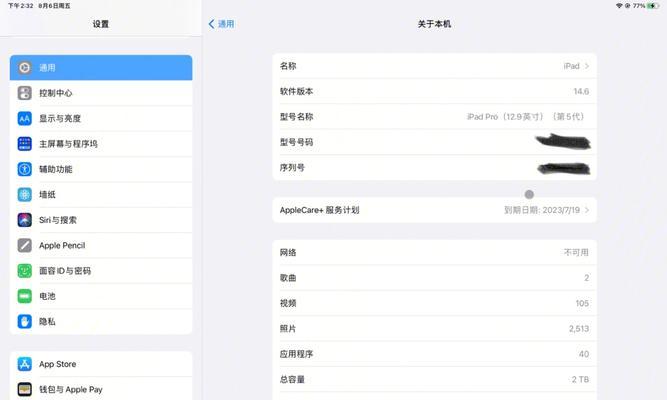Open Siri与搜索 settings

101,220
